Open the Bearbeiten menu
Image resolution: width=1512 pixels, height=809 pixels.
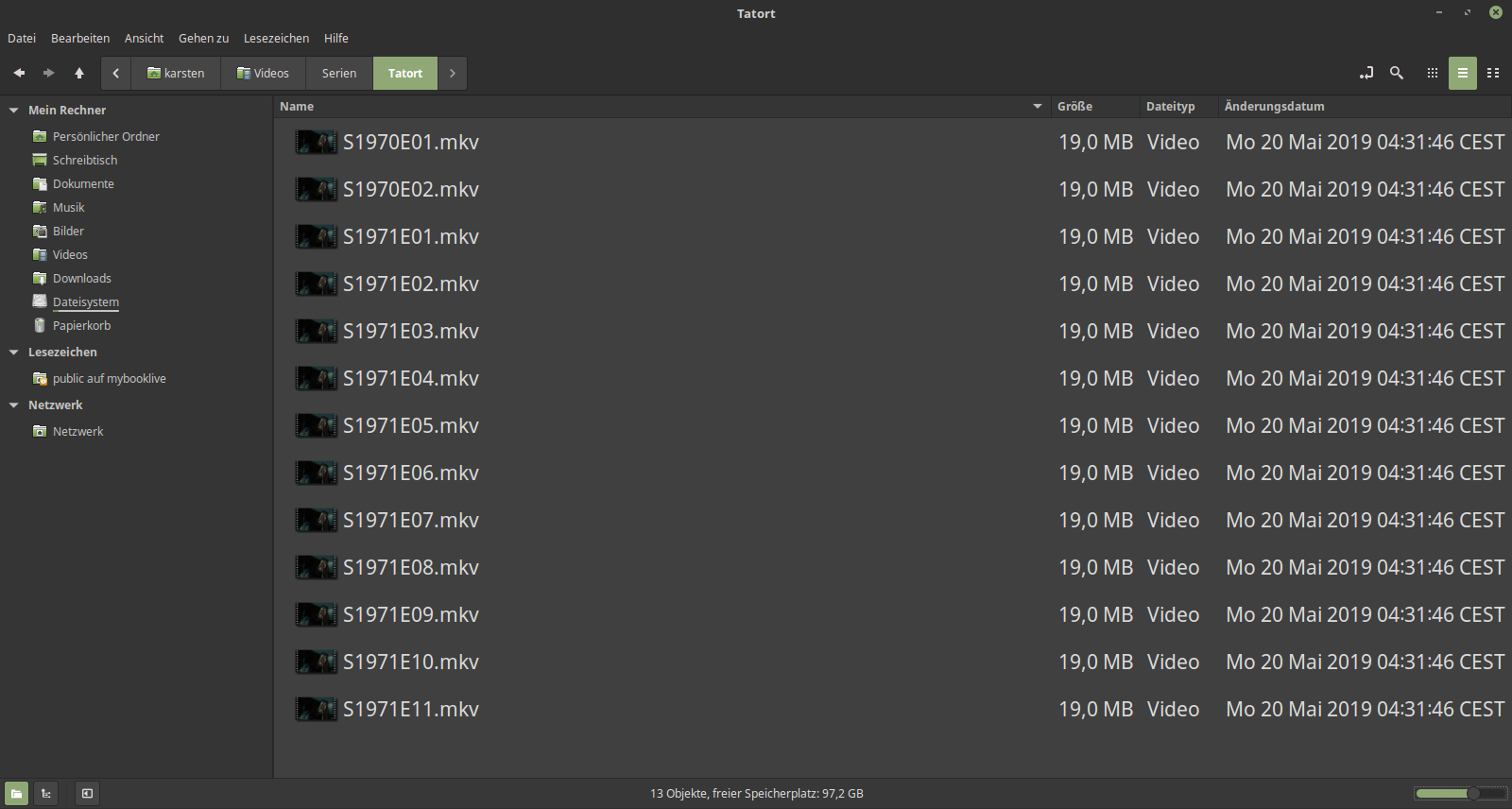(x=80, y=39)
